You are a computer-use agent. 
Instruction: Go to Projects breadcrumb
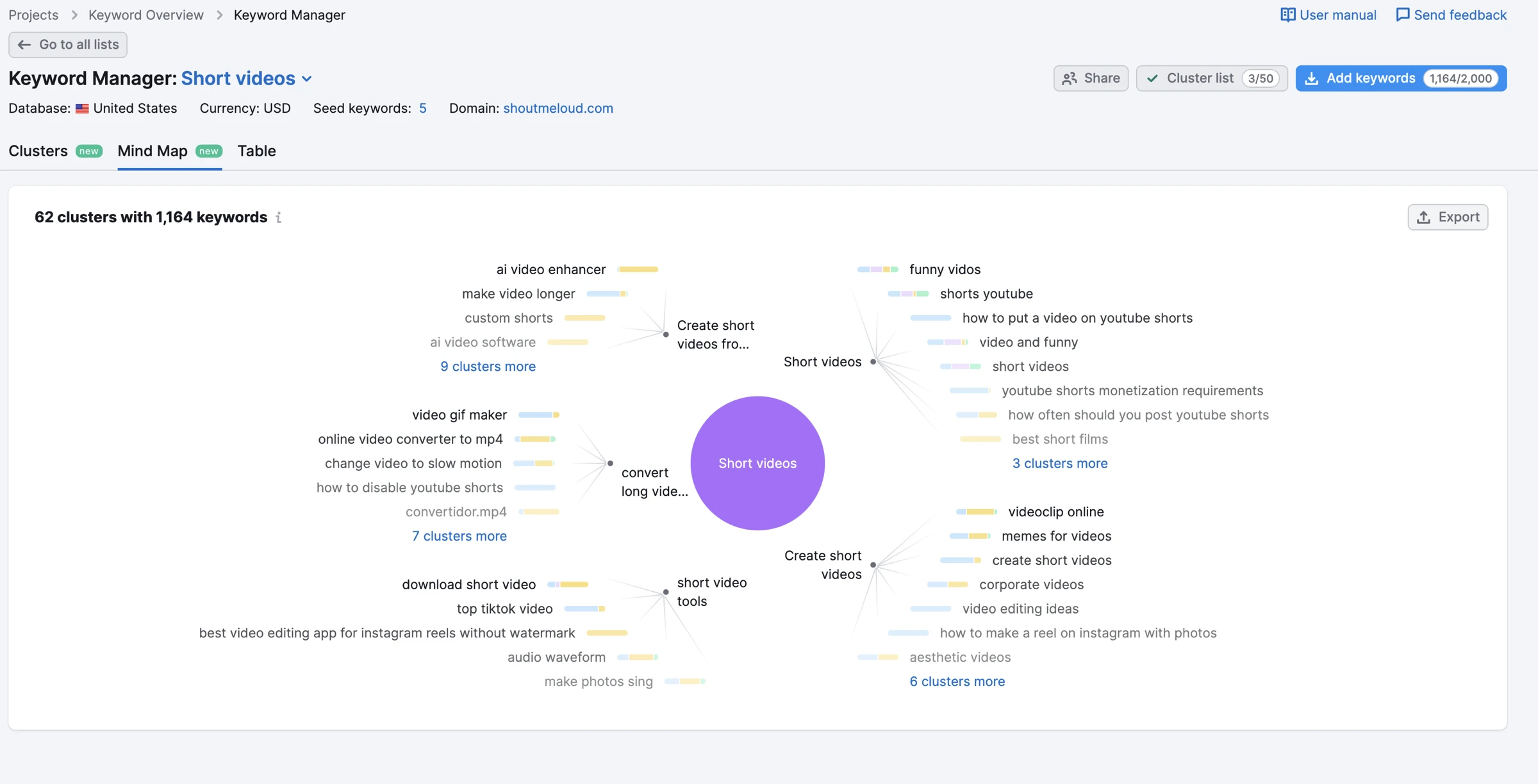coord(33,15)
